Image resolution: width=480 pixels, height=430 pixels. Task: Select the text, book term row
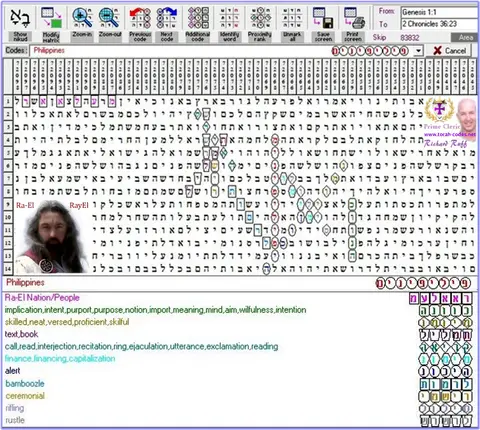[x=21, y=334]
